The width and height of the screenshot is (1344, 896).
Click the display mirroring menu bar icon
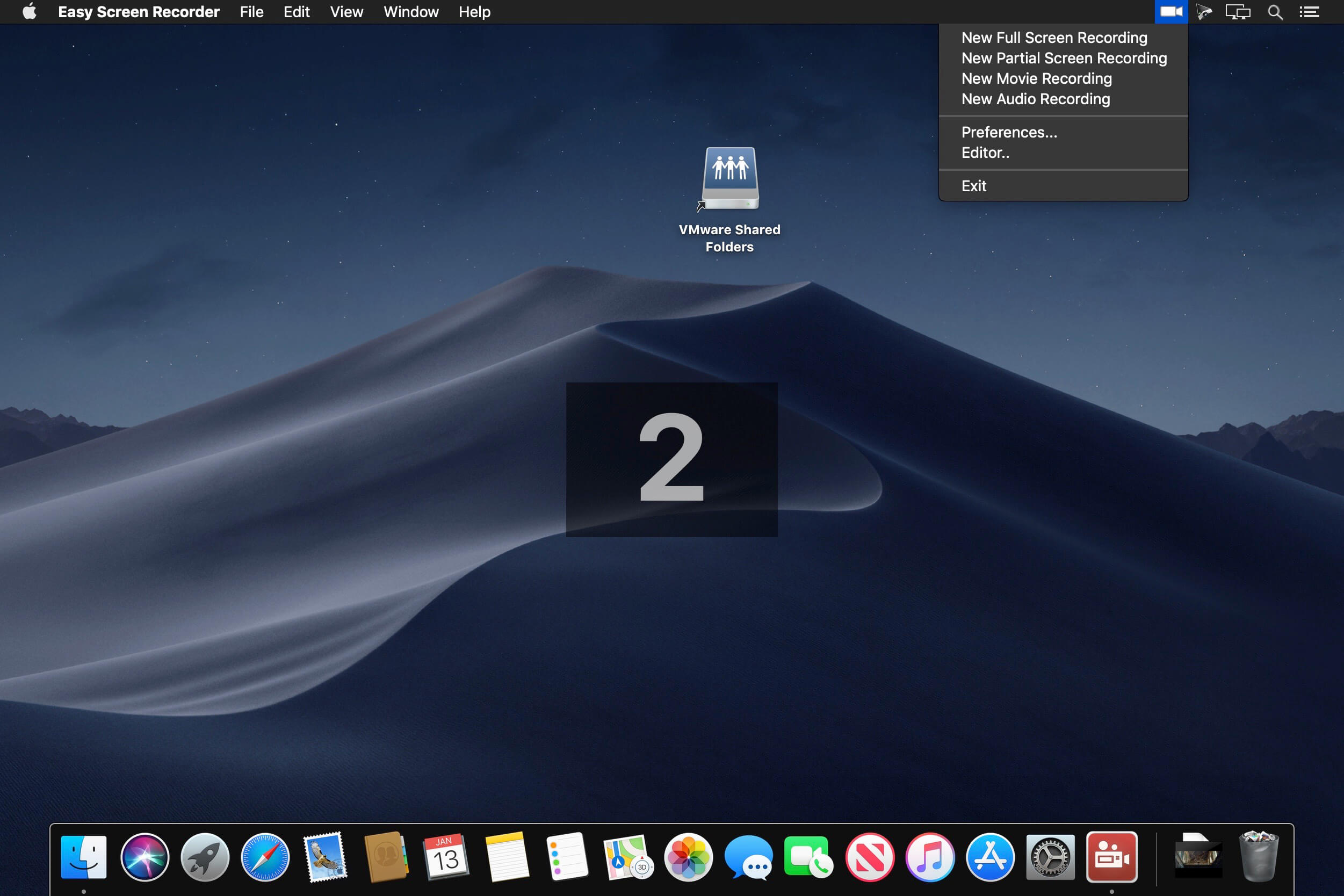tap(1238, 12)
